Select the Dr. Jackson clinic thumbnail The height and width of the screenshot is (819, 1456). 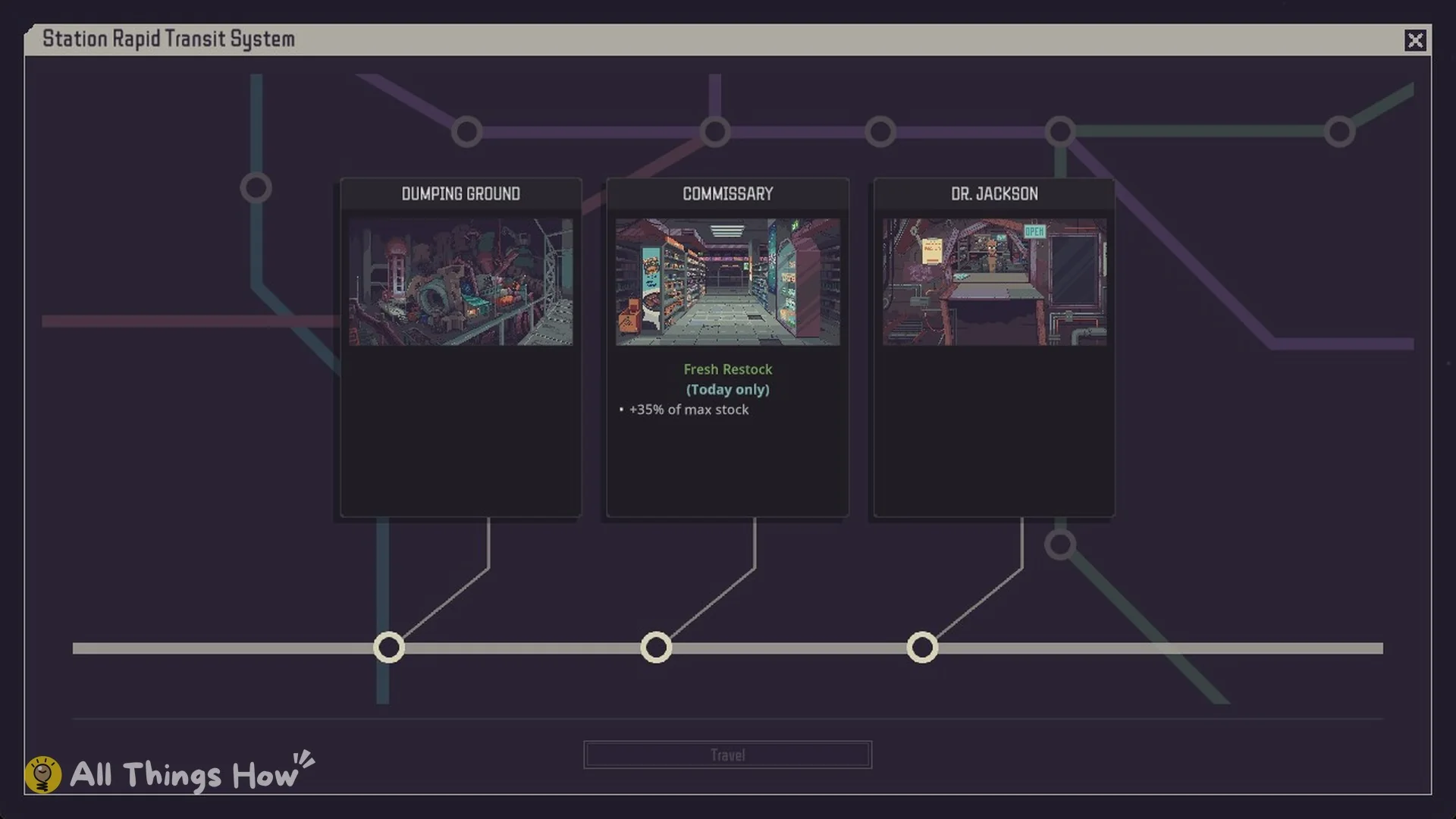994,282
